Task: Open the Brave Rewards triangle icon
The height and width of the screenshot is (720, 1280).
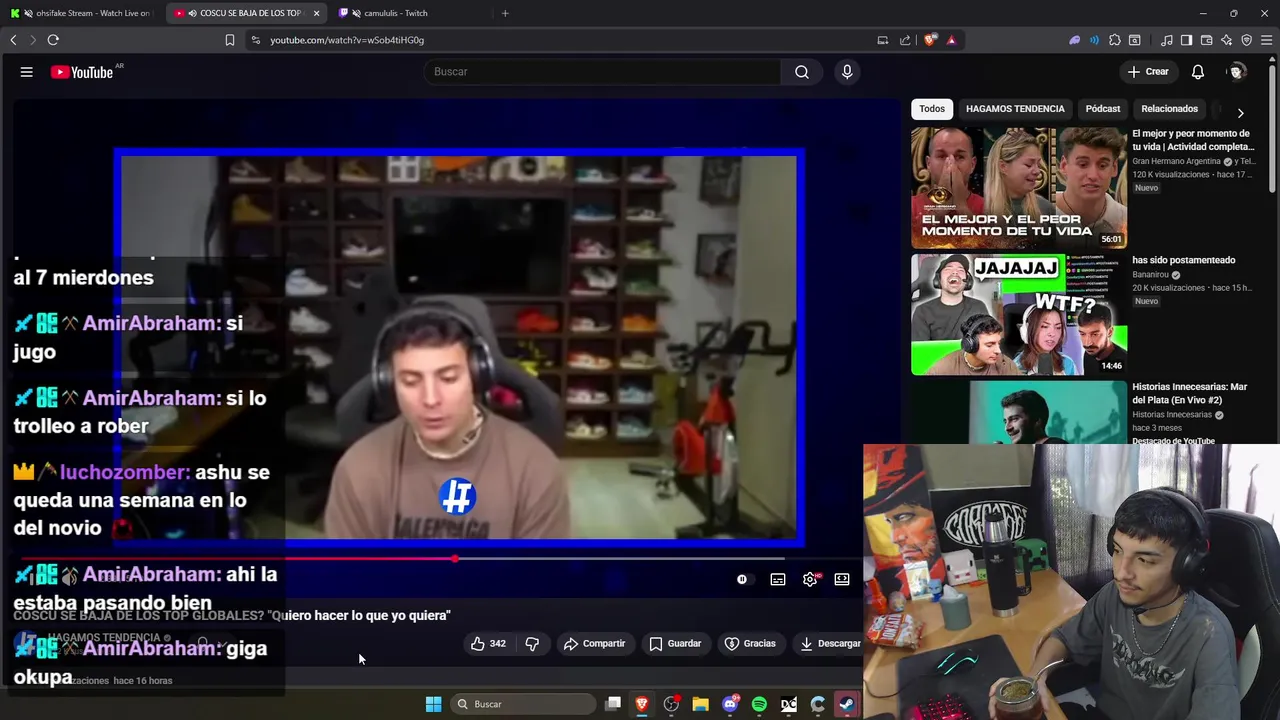Action: tap(951, 40)
